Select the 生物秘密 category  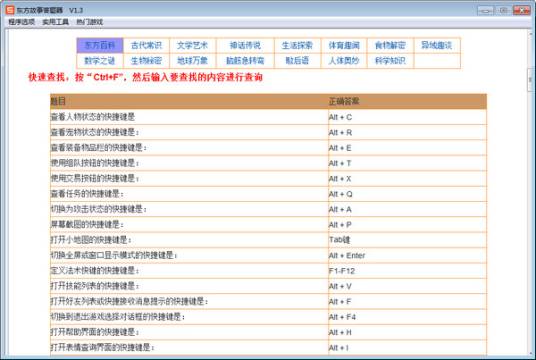pos(146,61)
